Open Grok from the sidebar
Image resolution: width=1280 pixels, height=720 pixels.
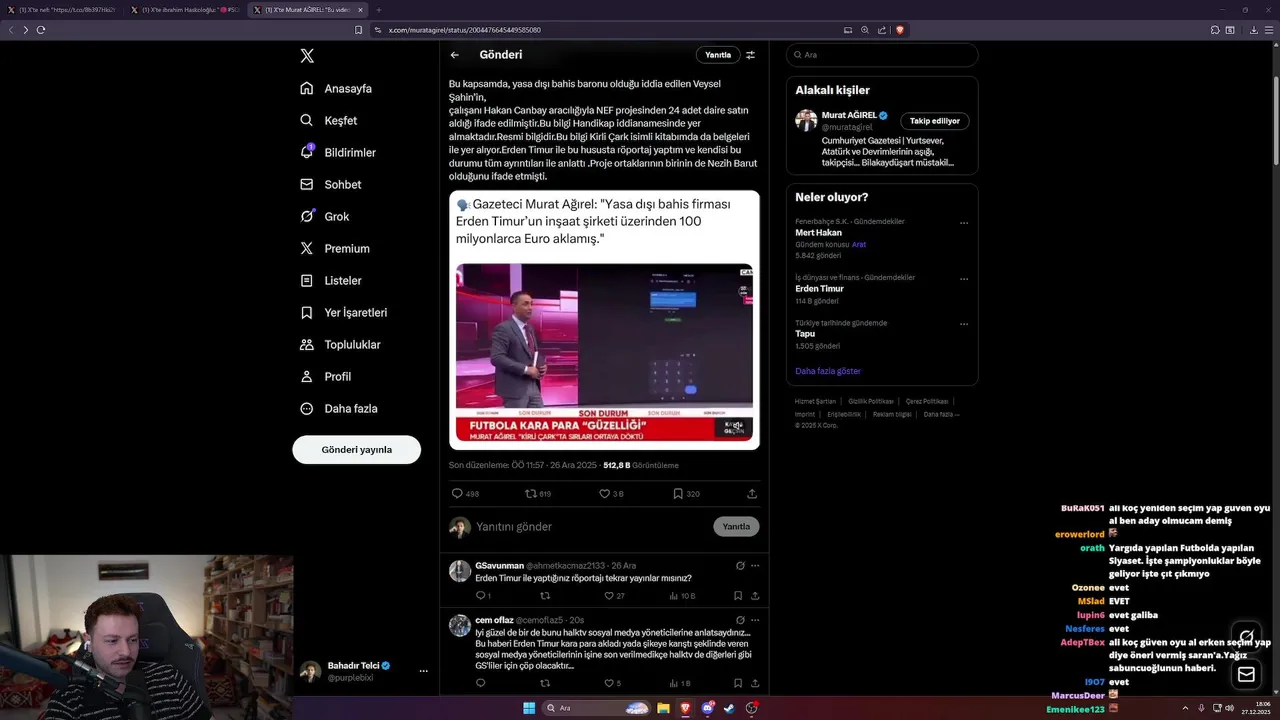click(324, 216)
